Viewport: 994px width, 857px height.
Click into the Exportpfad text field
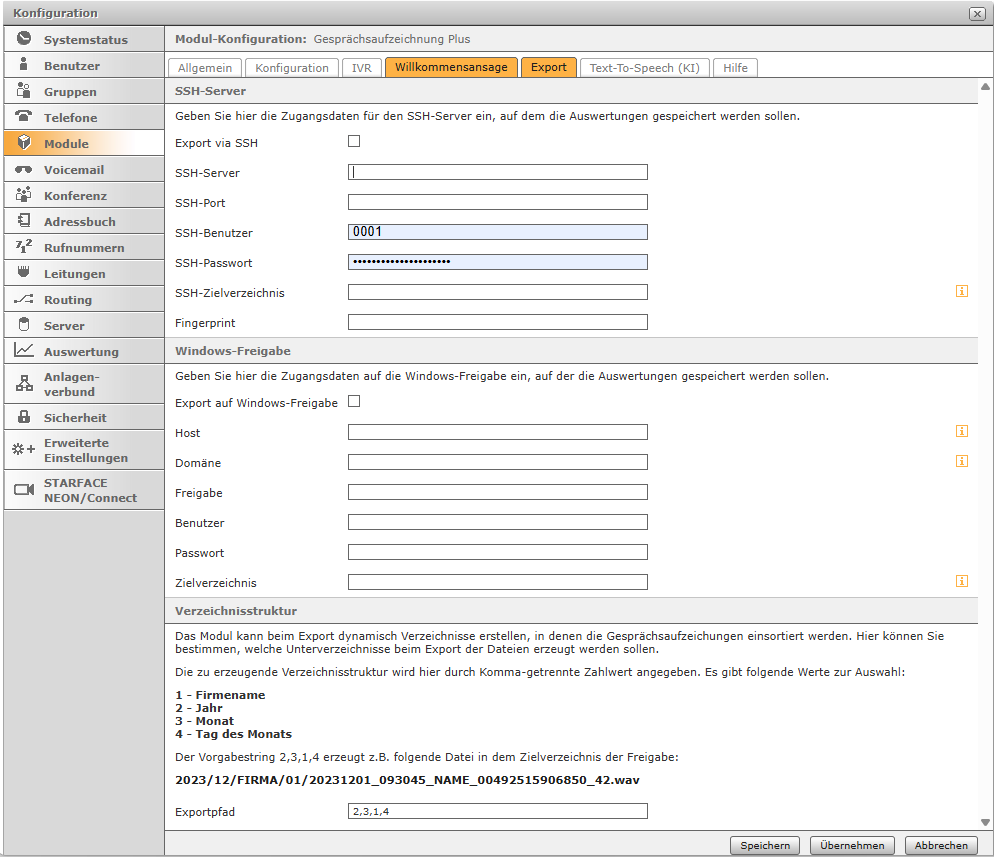(x=497, y=811)
